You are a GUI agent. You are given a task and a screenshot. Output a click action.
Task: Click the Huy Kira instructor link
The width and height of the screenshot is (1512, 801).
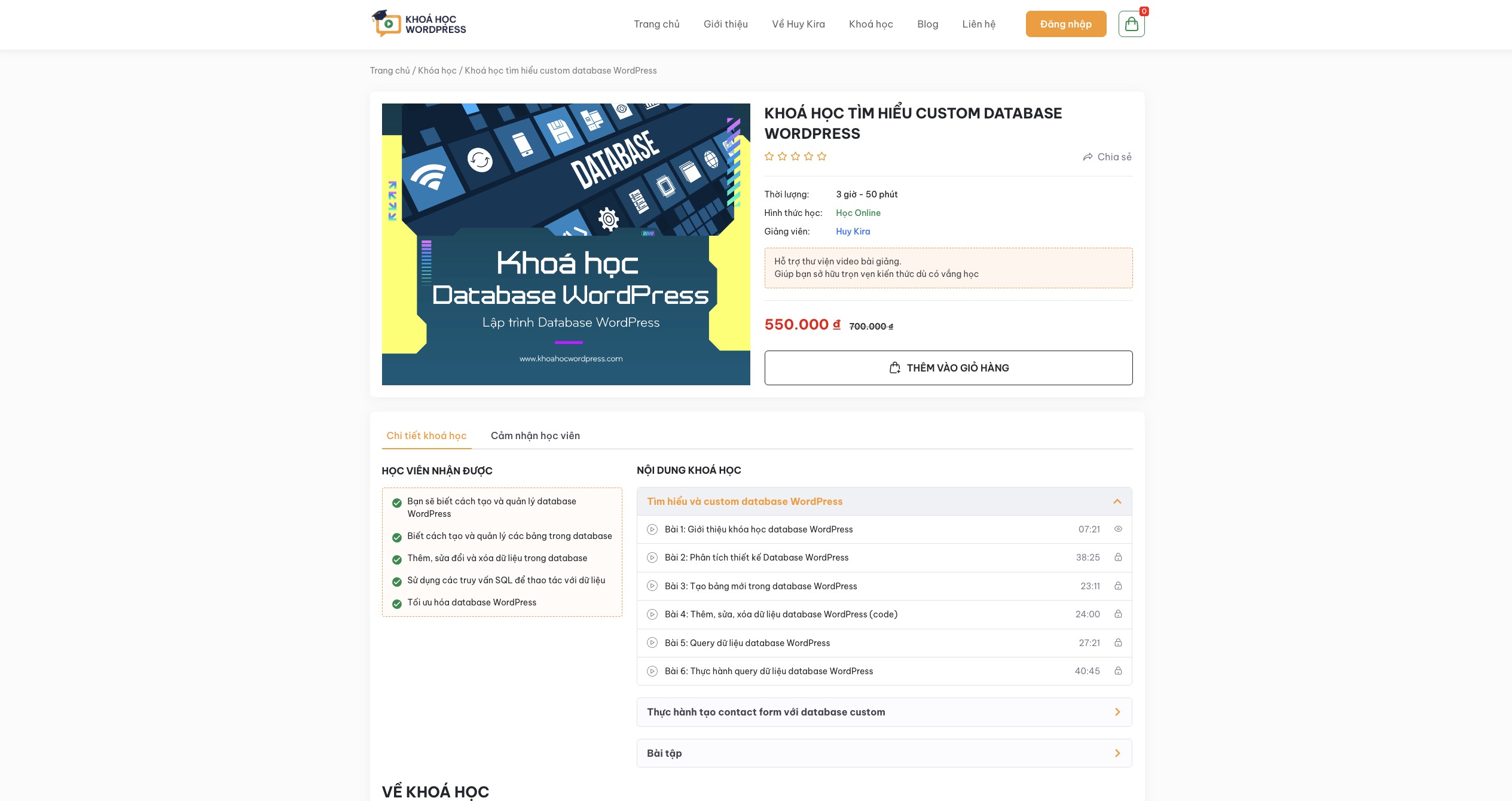coord(853,232)
